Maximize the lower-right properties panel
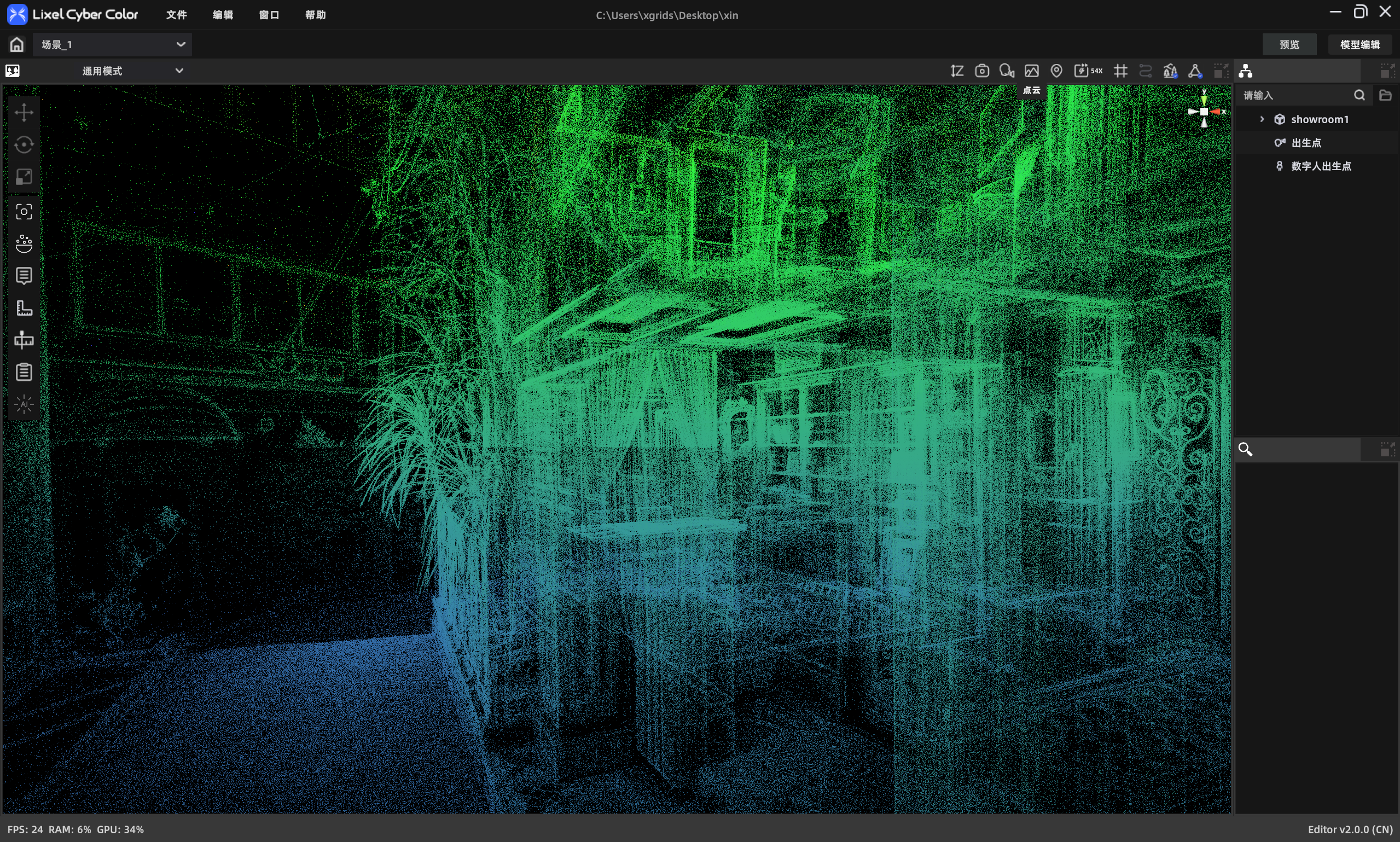This screenshot has width=1400, height=842. [1387, 449]
